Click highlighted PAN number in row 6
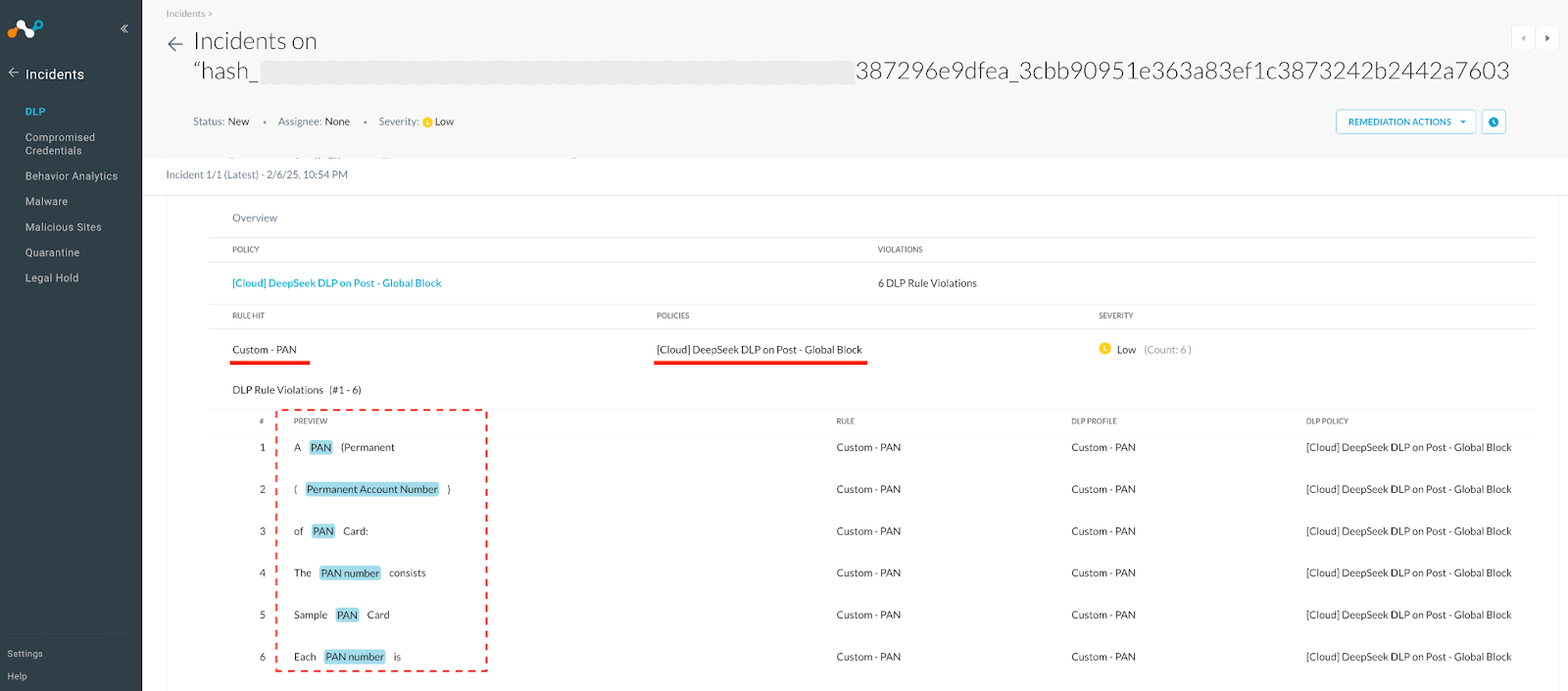 pyautogui.click(x=355, y=657)
